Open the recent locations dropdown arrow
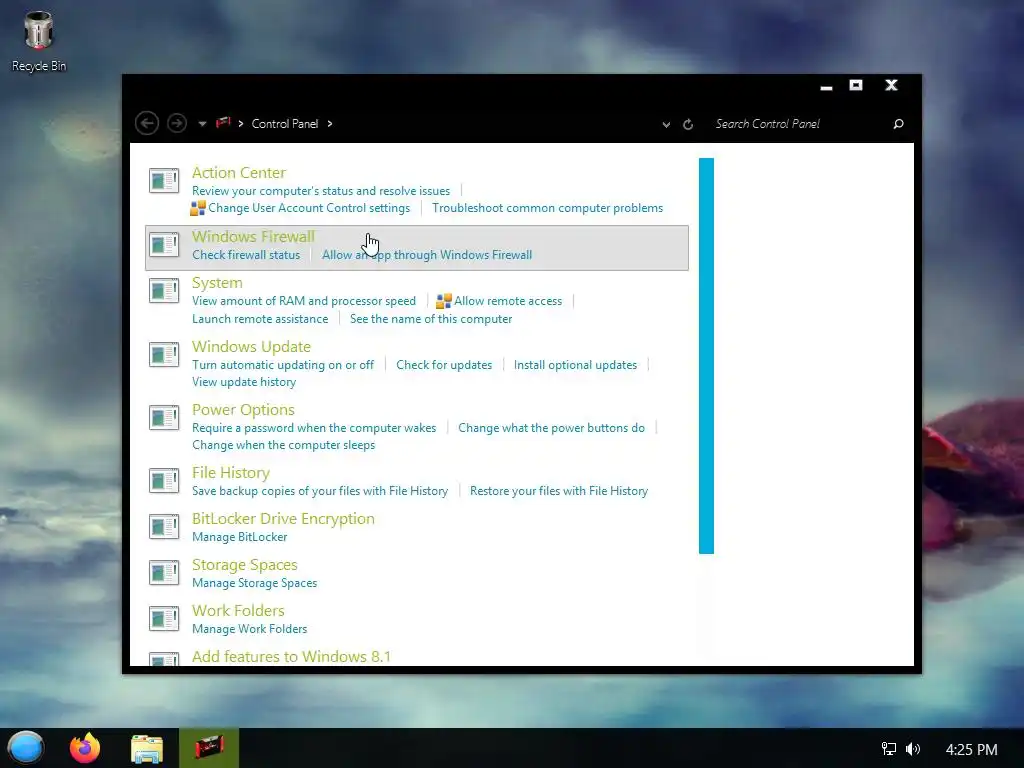This screenshot has height=768, width=1024. pyautogui.click(x=202, y=124)
